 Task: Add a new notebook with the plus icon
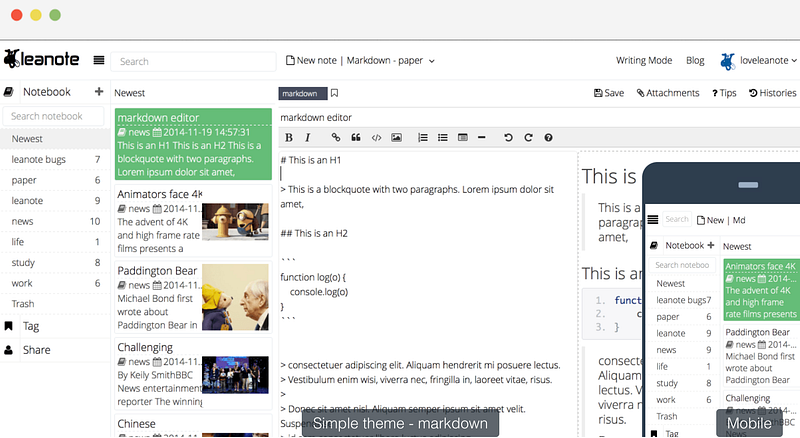99,91
